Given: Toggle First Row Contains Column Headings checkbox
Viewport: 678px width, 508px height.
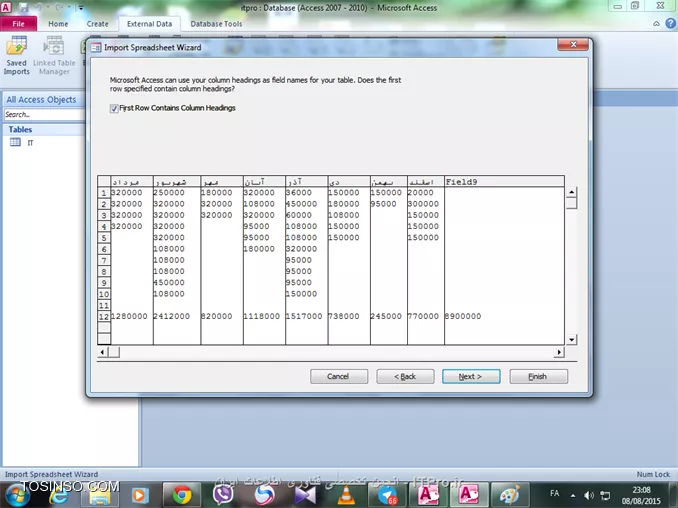Looking at the screenshot, I should pyautogui.click(x=114, y=108).
